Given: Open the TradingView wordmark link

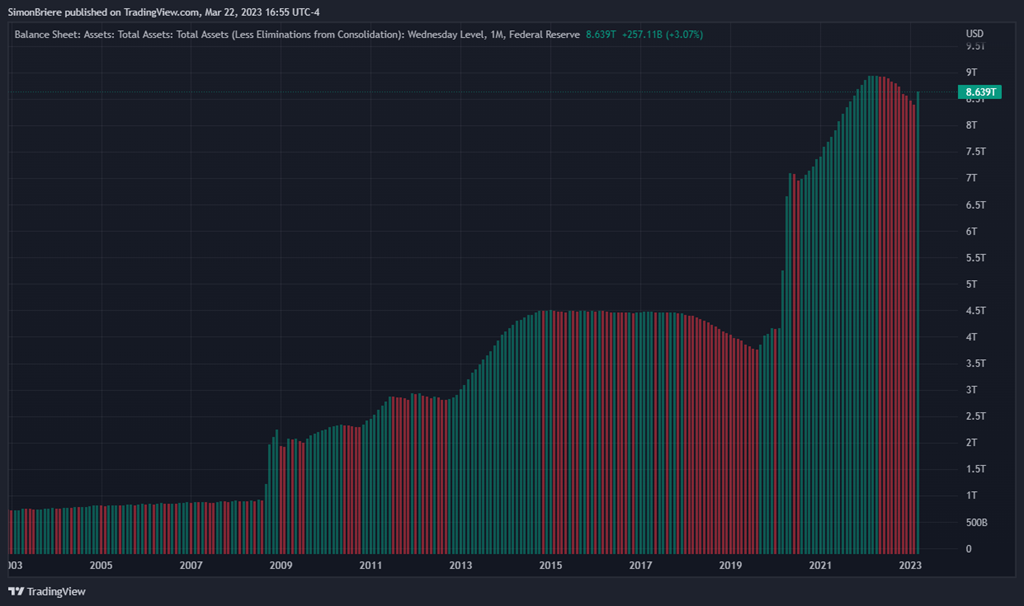Looking at the screenshot, I should click(x=56, y=591).
